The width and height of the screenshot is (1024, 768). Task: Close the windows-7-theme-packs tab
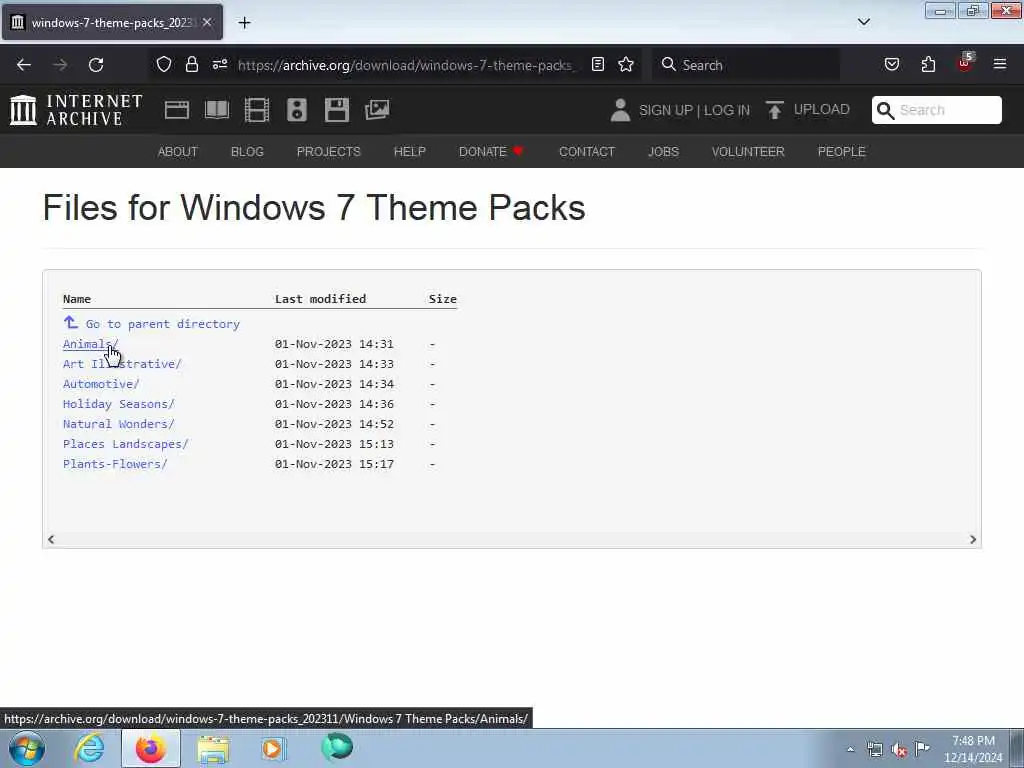(207, 23)
